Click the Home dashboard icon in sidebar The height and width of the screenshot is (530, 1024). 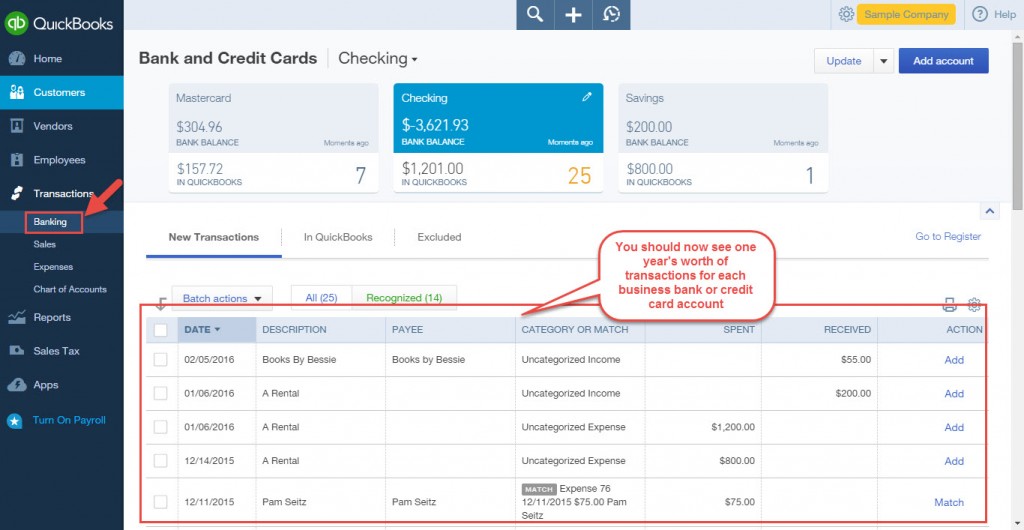coord(17,59)
